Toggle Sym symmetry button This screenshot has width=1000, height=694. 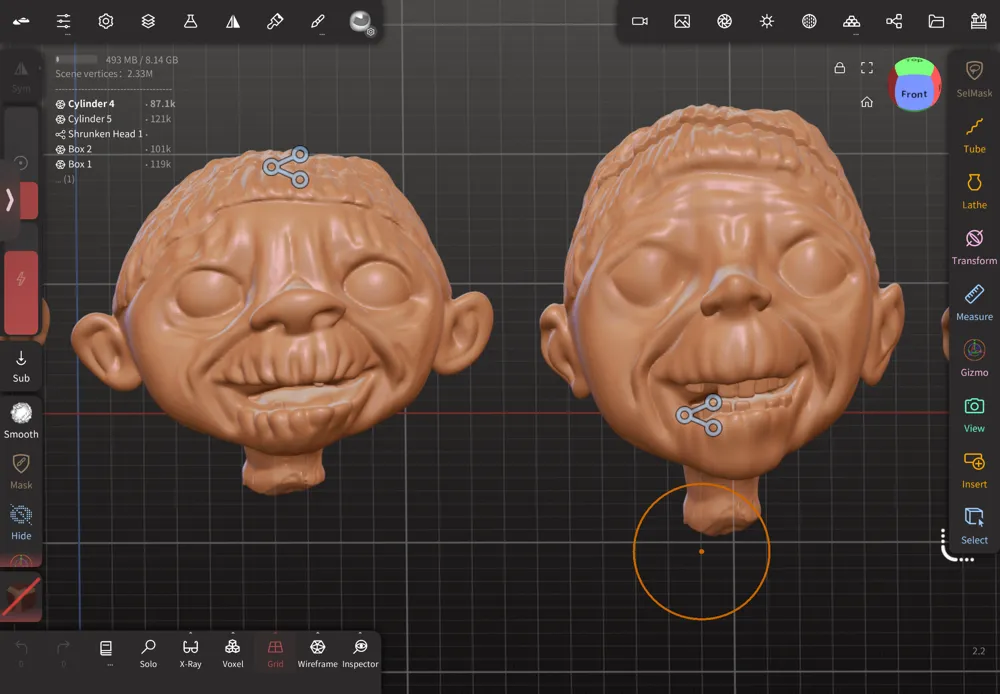pos(21,77)
